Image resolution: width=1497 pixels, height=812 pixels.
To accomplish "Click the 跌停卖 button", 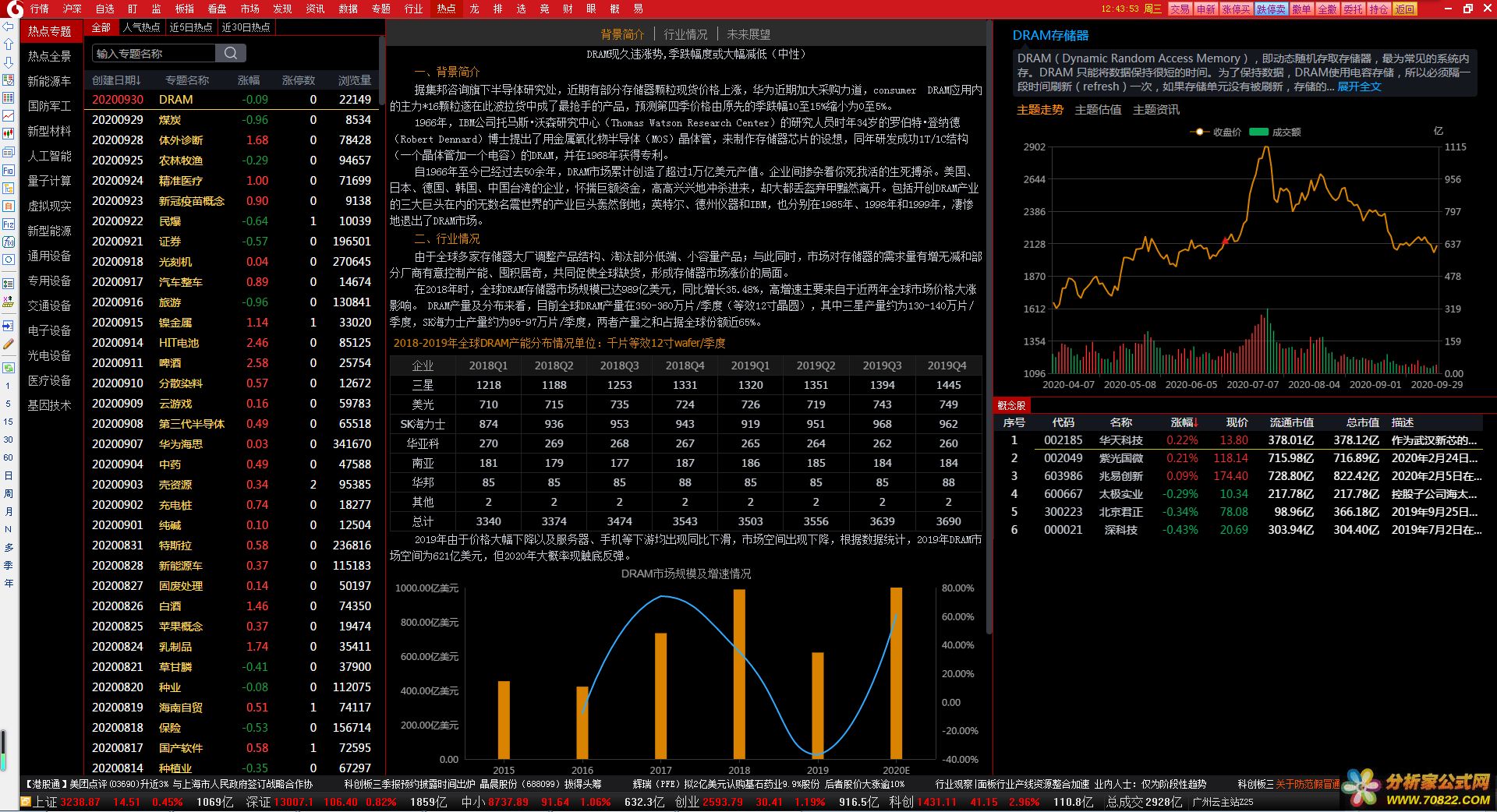I will coord(1271,9).
